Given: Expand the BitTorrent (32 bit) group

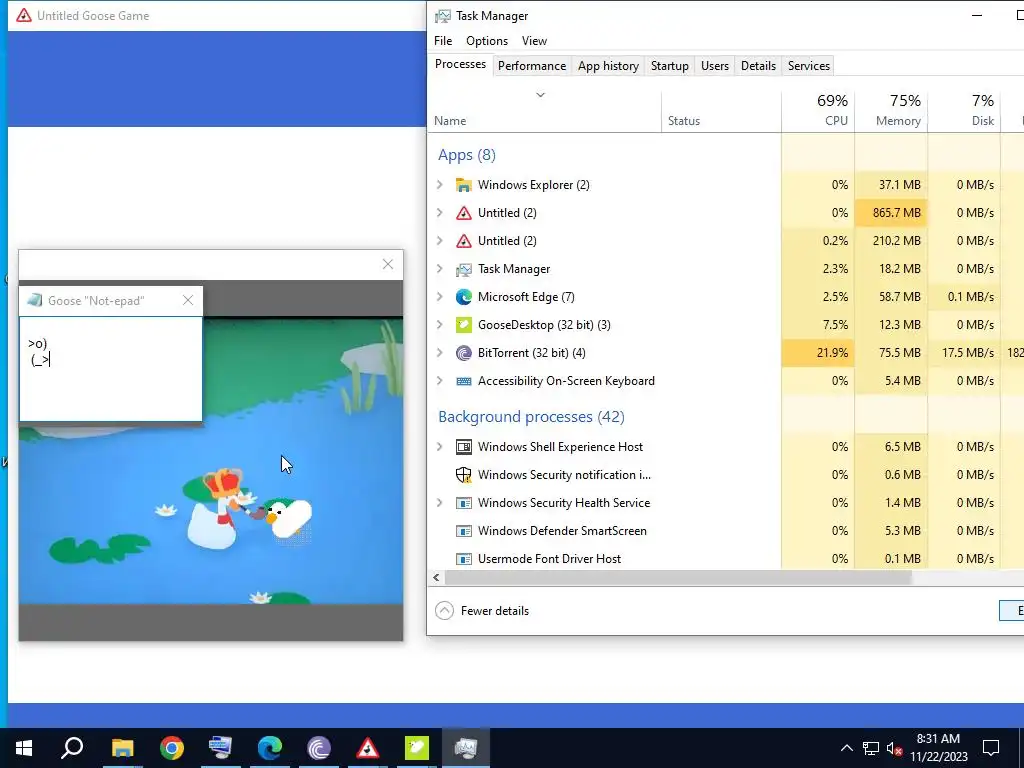Looking at the screenshot, I should (x=440, y=353).
